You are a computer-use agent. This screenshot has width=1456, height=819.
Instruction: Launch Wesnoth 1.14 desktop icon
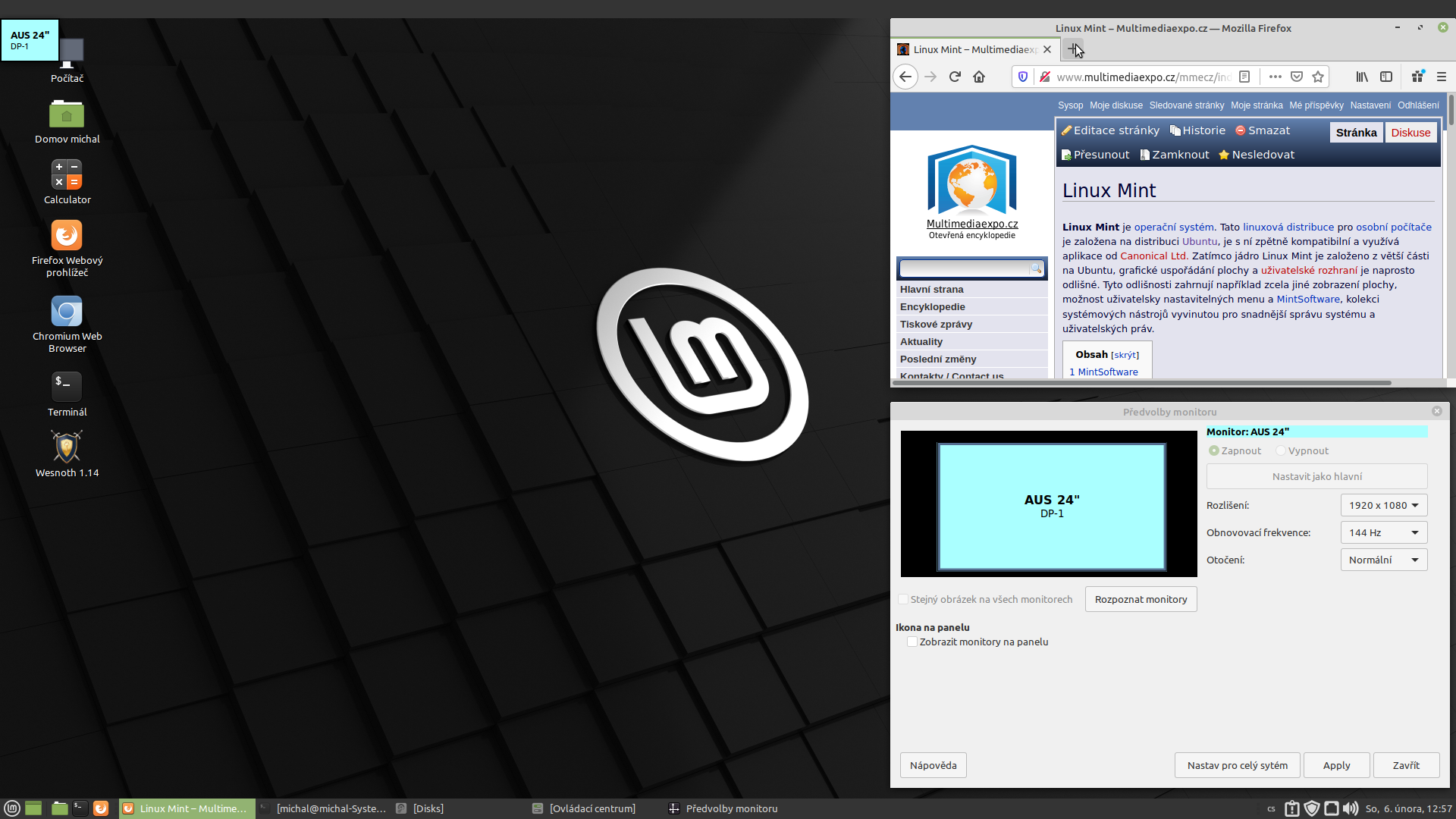67,447
